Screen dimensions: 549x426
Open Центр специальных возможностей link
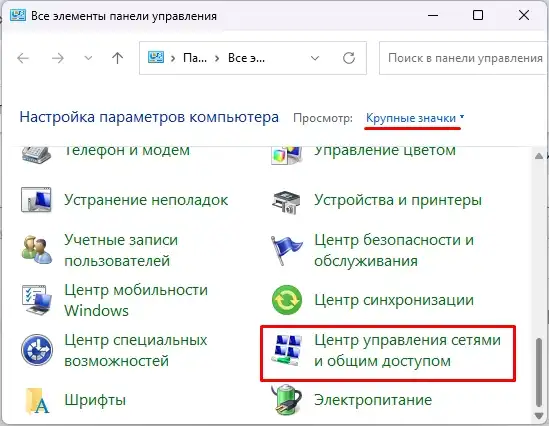coord(136,350)
